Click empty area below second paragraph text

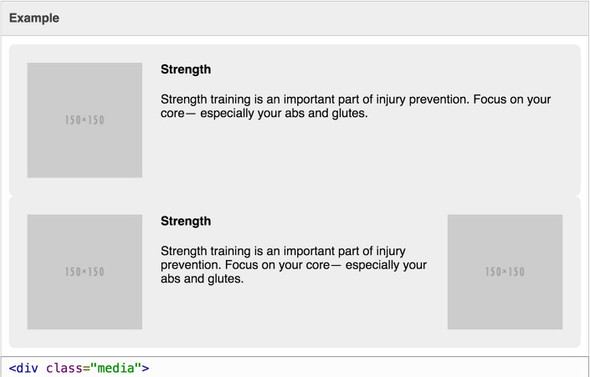(x=293, y=312)
